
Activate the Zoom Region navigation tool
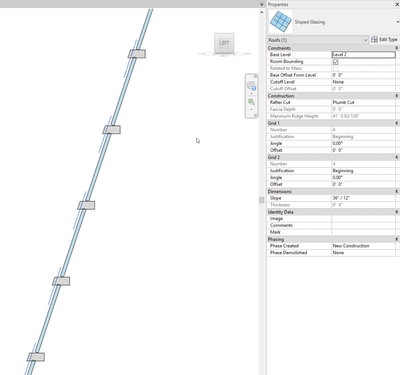tap(251, 102)
